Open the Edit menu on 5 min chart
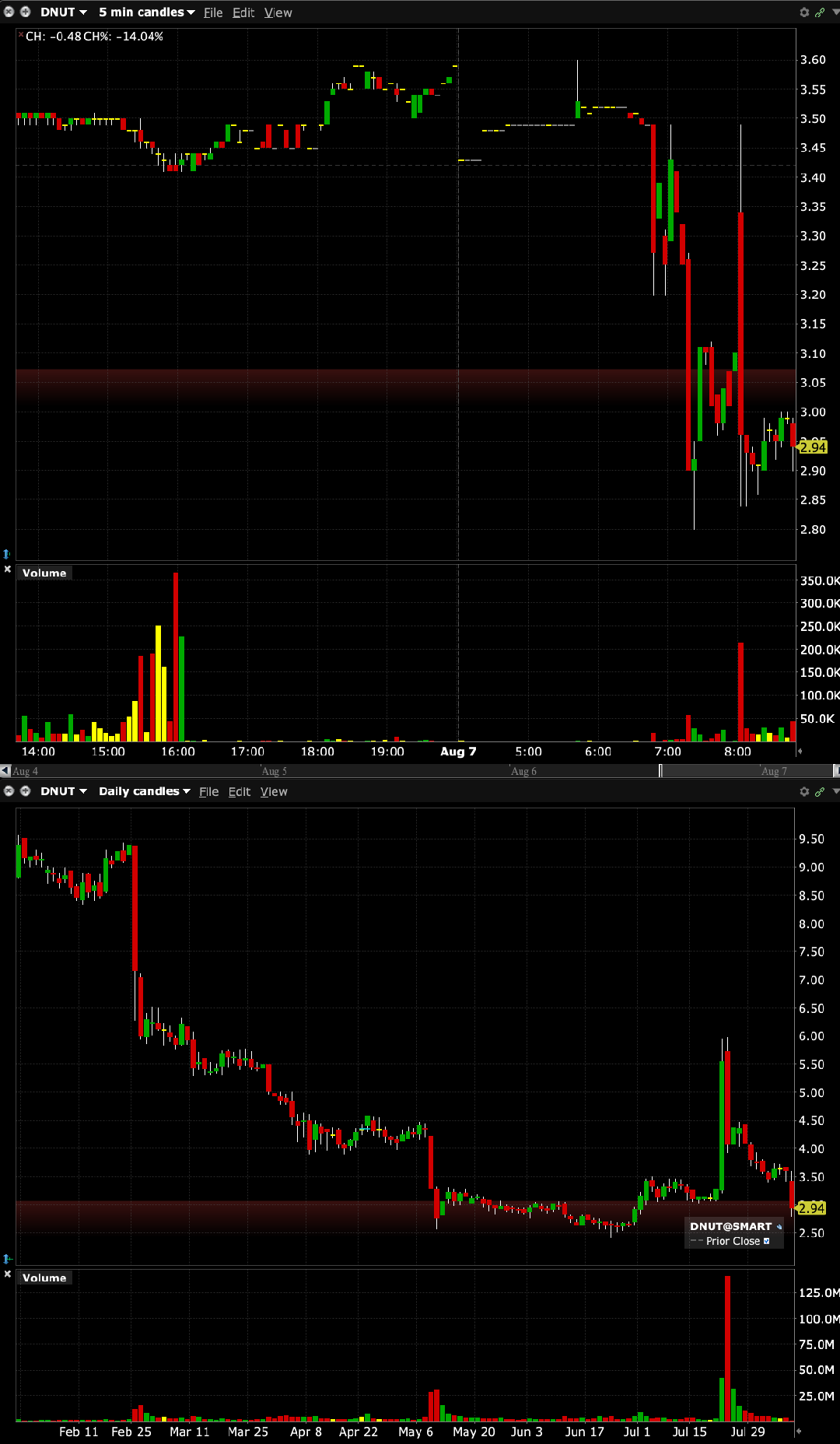840x1444 pixels. (243, 13)
